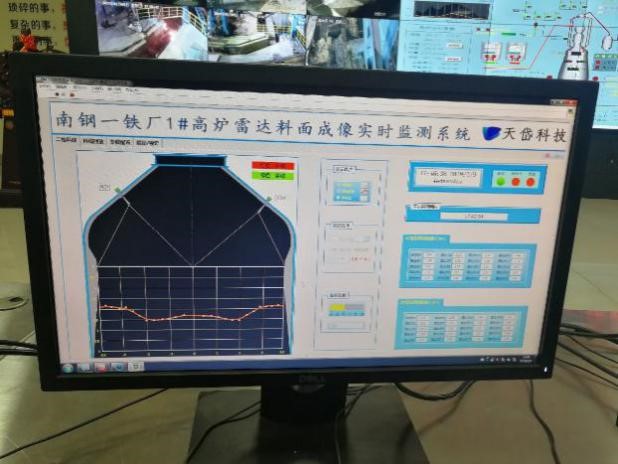Screen dimensions: 618x464
Task: Click the white time value field in the blue bar
Action: (473, 216)
